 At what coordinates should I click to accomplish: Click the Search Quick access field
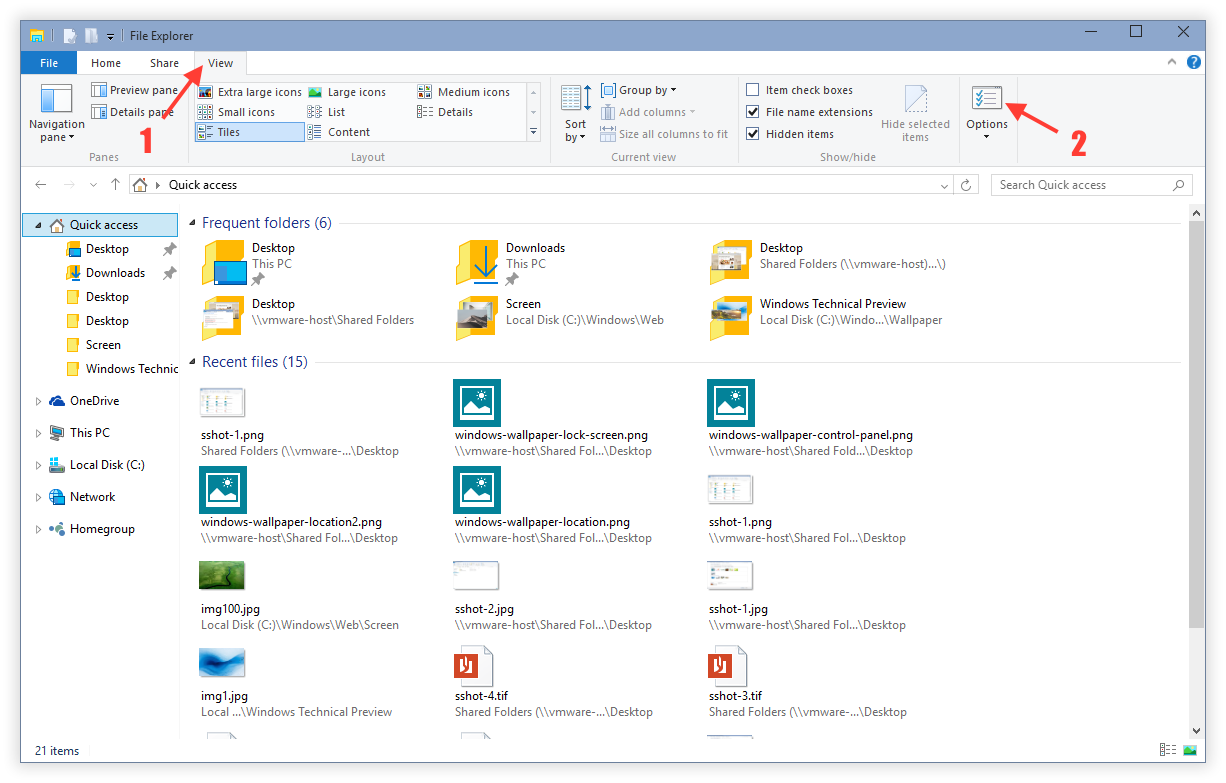click(x=1078, y=185)
